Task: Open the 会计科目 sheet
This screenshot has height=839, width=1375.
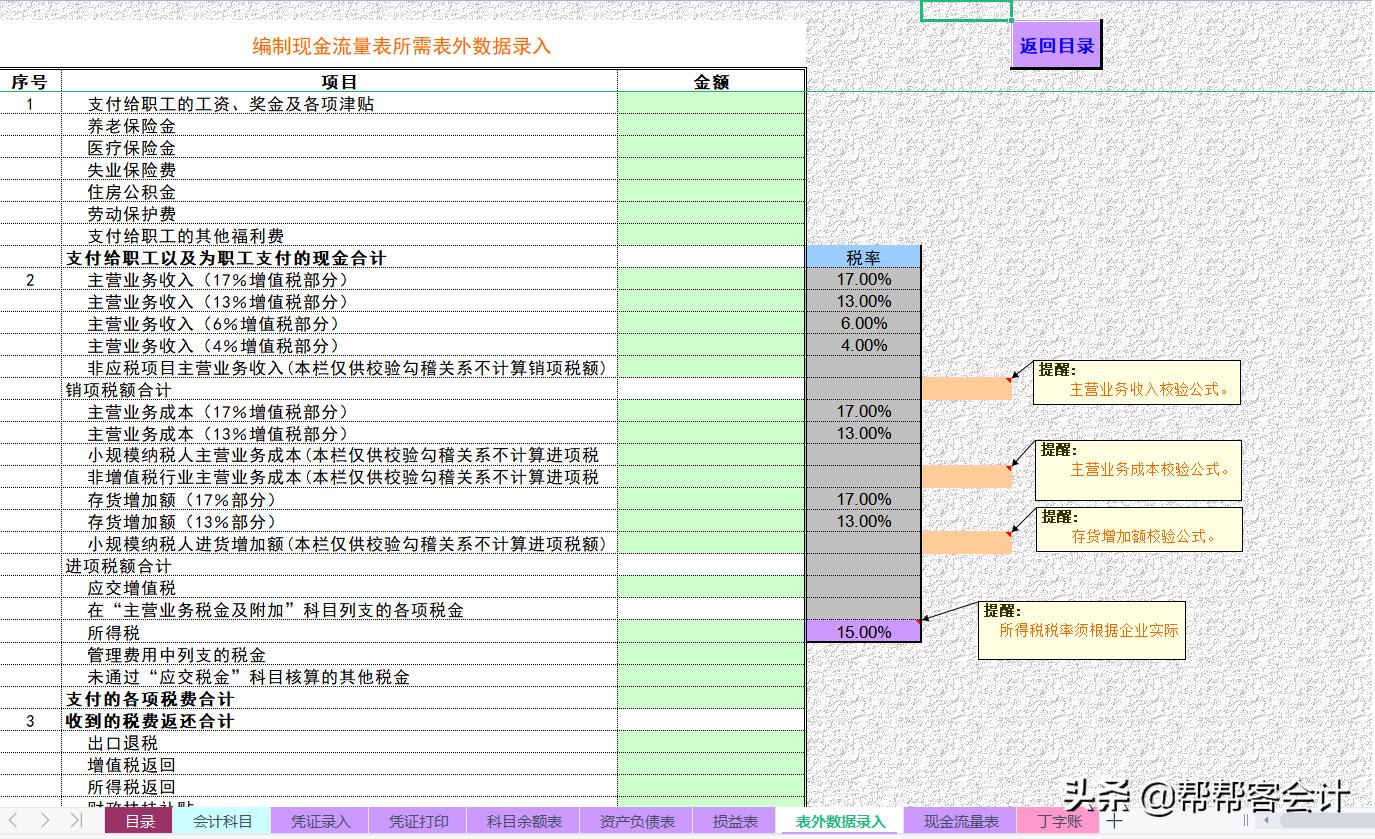Action: coord(220,820)
